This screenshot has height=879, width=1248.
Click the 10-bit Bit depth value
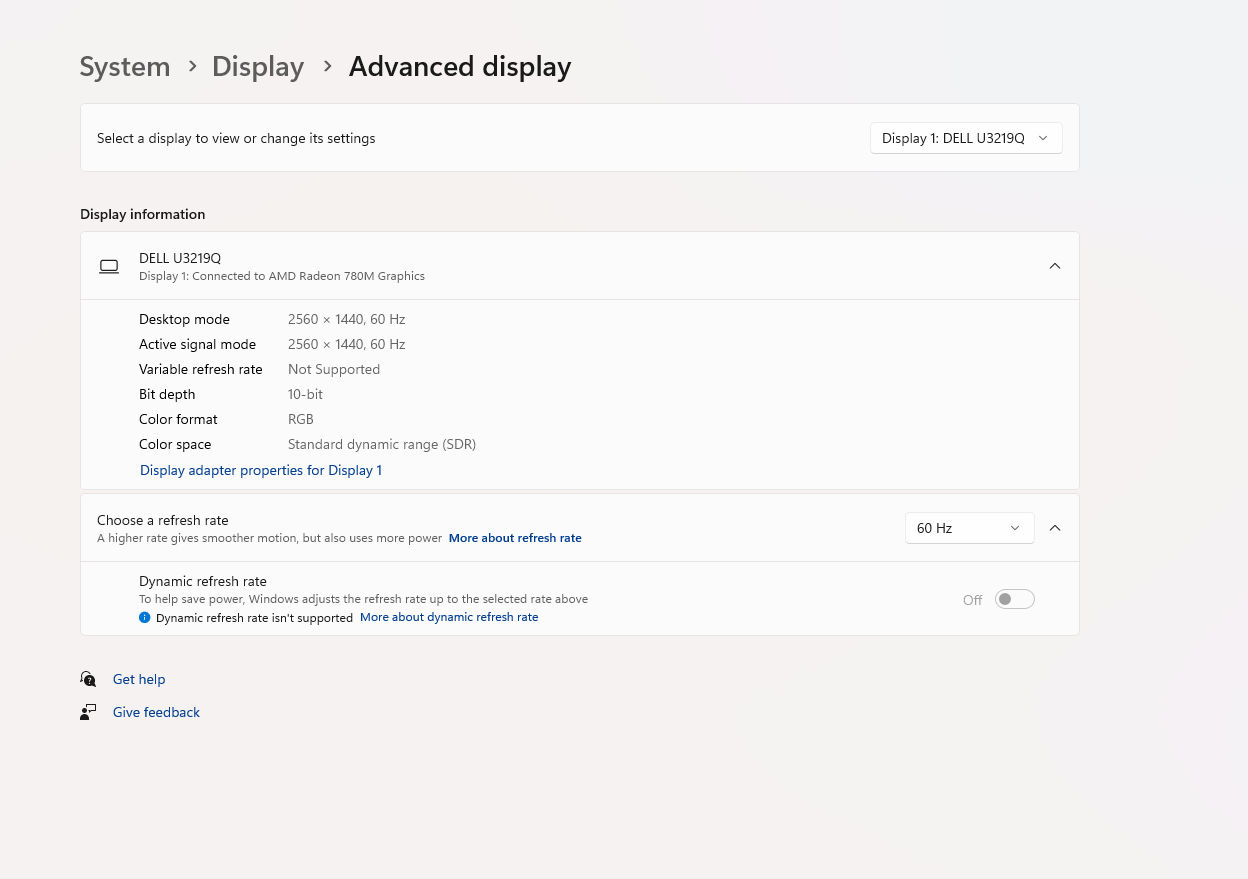(x=305, y=394)
